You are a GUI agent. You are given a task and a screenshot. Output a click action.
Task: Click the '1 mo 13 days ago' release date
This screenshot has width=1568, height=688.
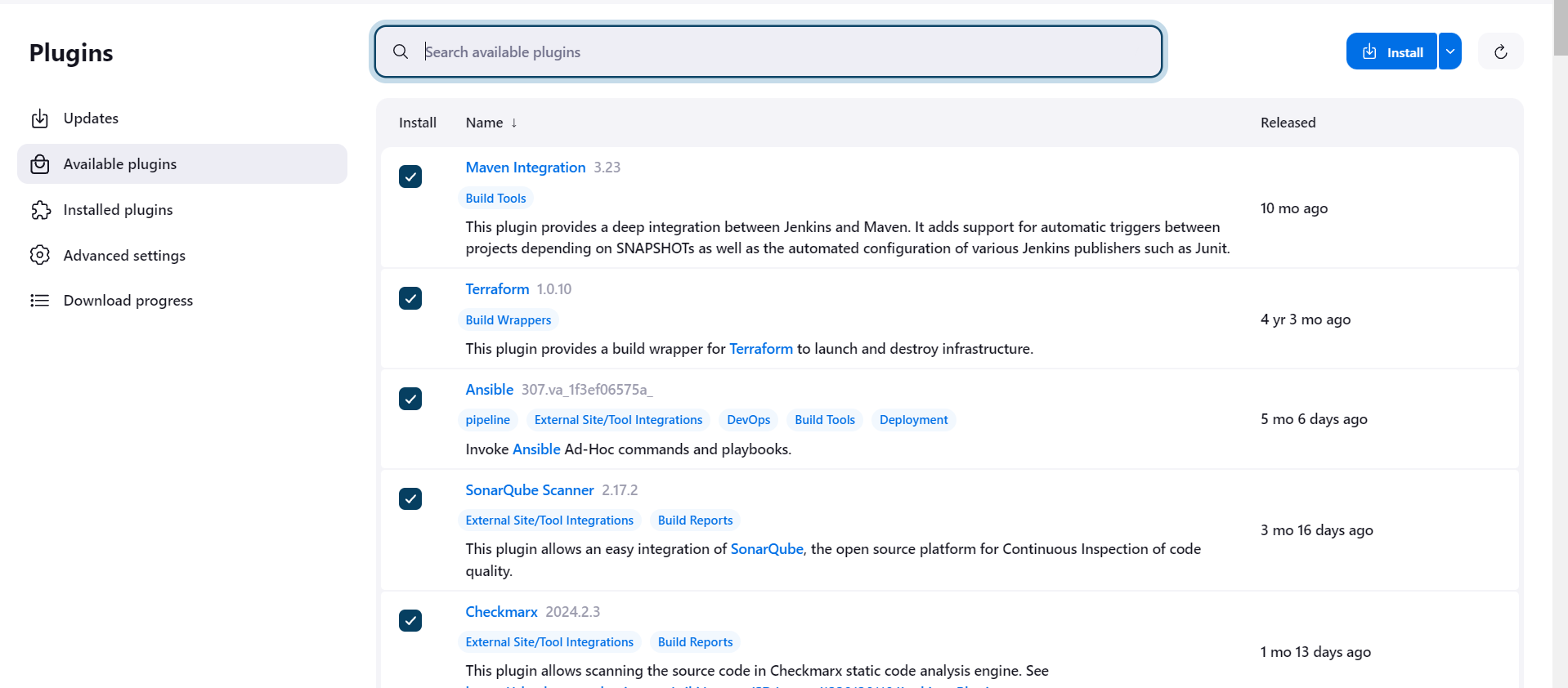(1315, 652)
